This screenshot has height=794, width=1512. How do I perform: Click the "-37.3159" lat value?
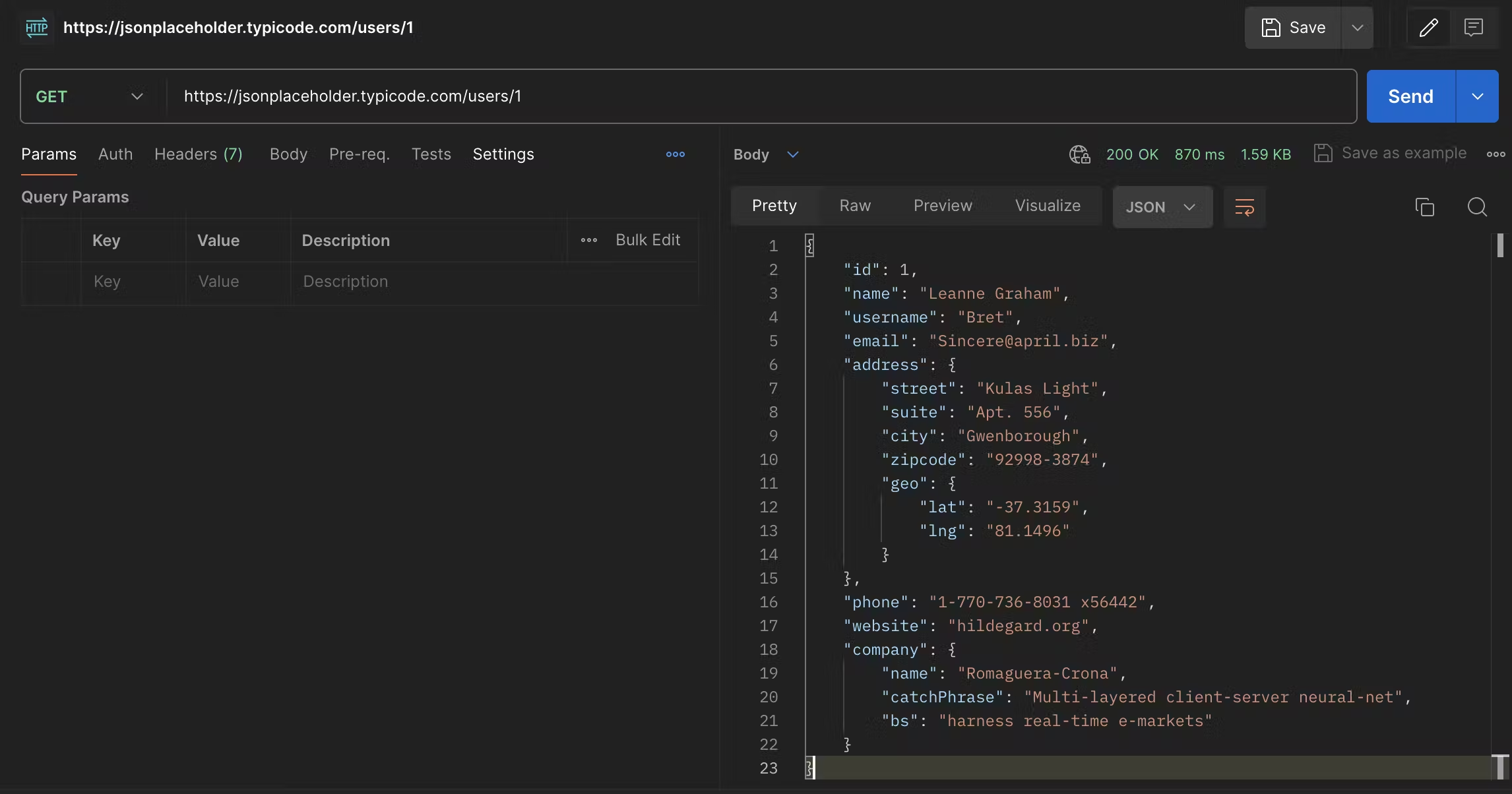click(1032, 507)
